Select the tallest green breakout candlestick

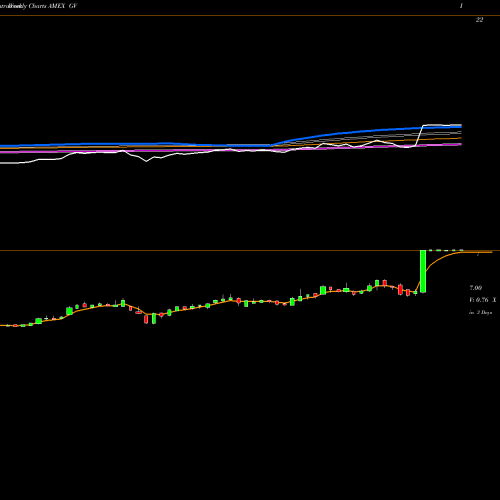[x=423, y=271]
